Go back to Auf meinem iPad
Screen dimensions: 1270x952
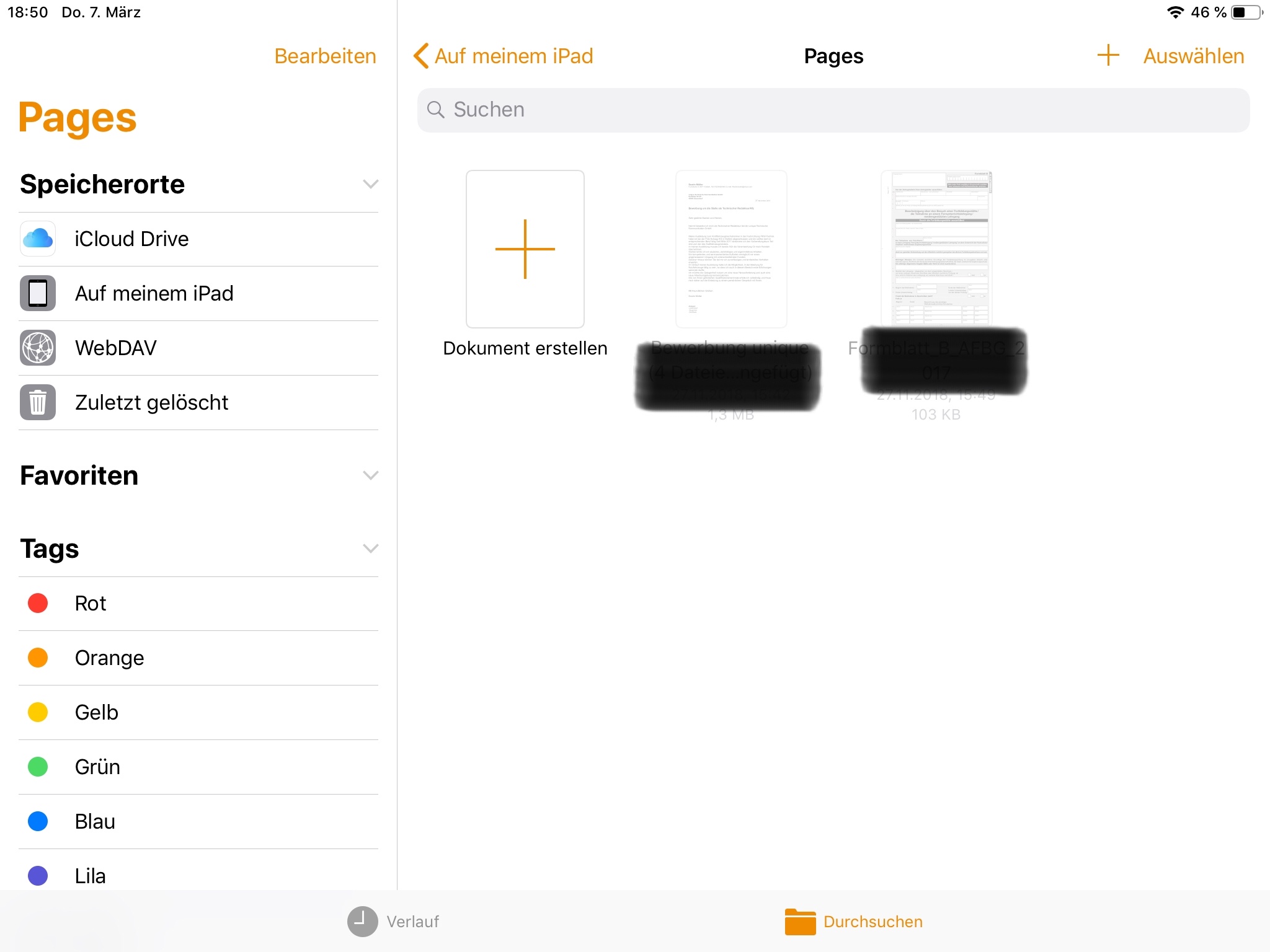pyautogui.click(x=504, y=56)
